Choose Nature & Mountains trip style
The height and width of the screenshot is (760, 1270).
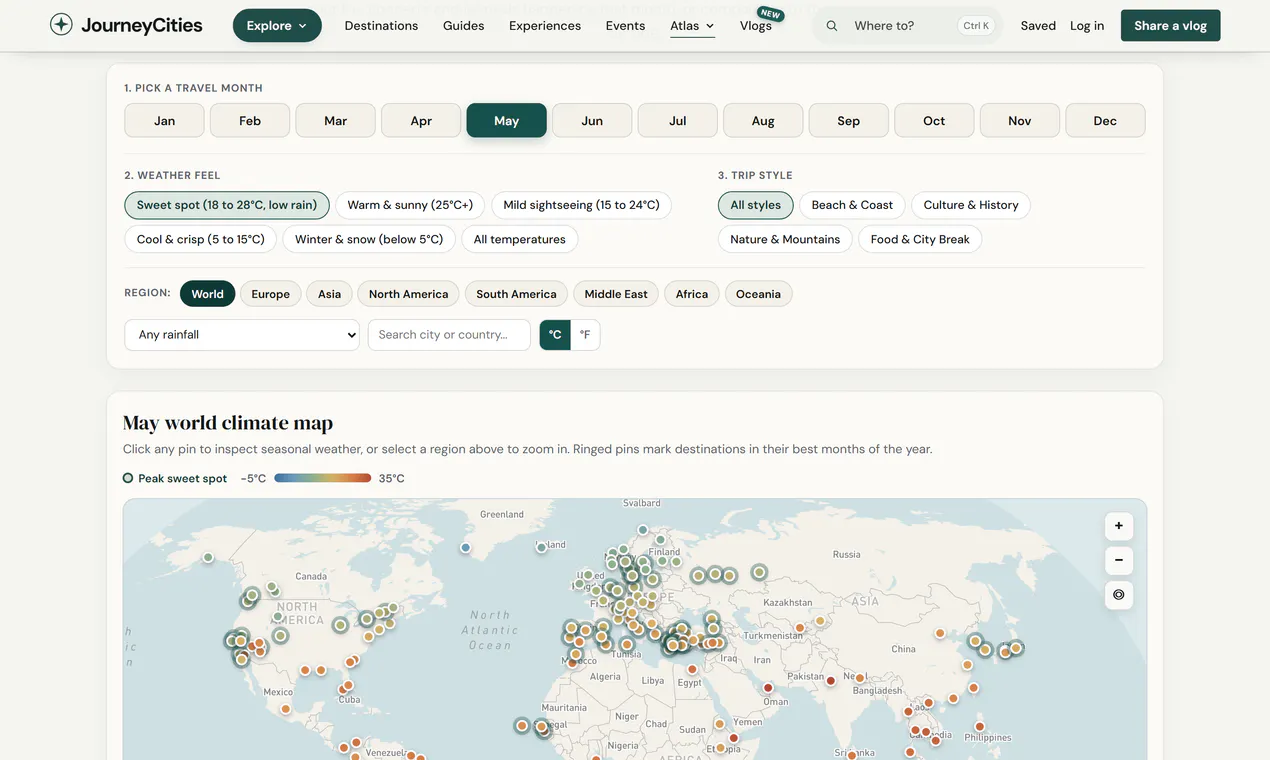pos(785,239)
